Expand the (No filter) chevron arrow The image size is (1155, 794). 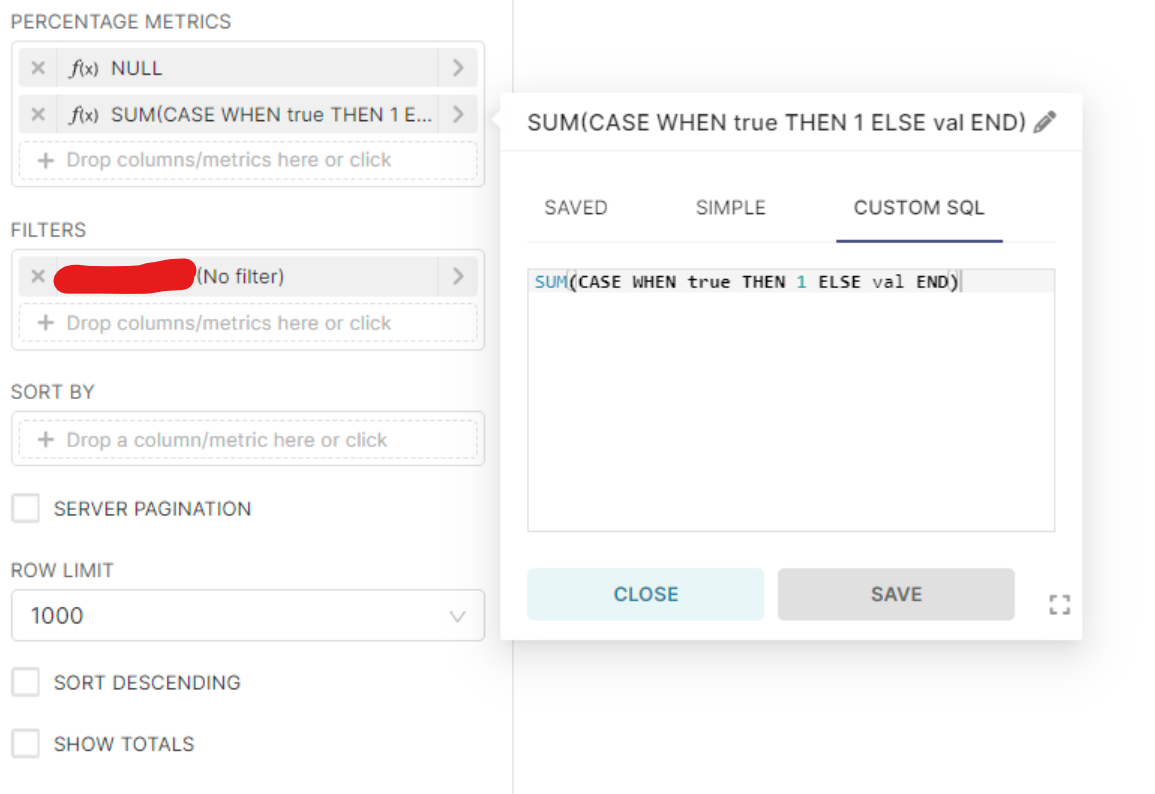[458, 276]
